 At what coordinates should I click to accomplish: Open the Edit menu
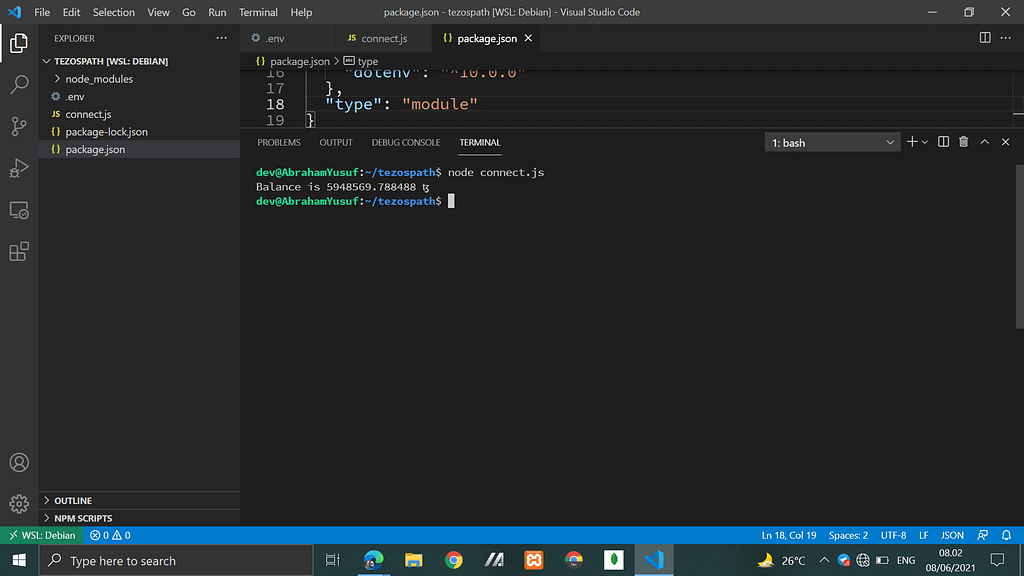(71, 12)
